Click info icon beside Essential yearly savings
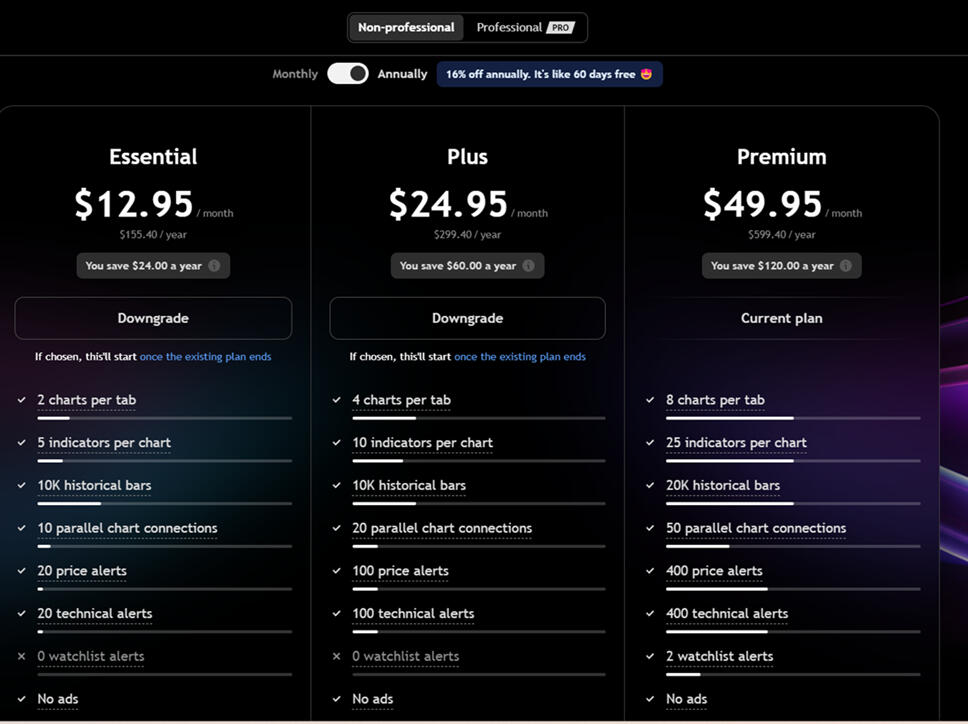968x724 pixels. (x=214, y=266)
